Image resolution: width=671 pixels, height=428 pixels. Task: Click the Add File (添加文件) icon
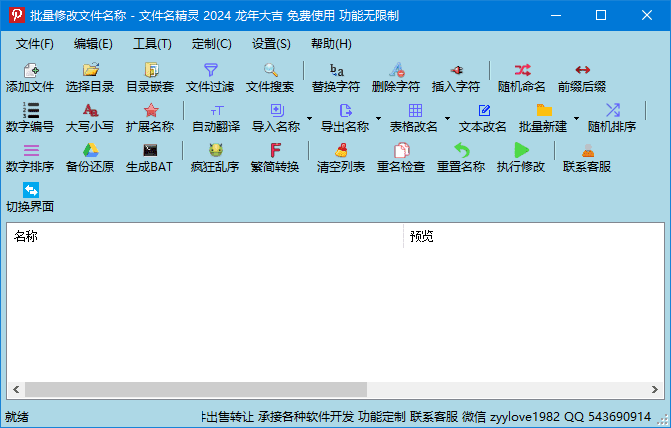(x=30, y=77)
